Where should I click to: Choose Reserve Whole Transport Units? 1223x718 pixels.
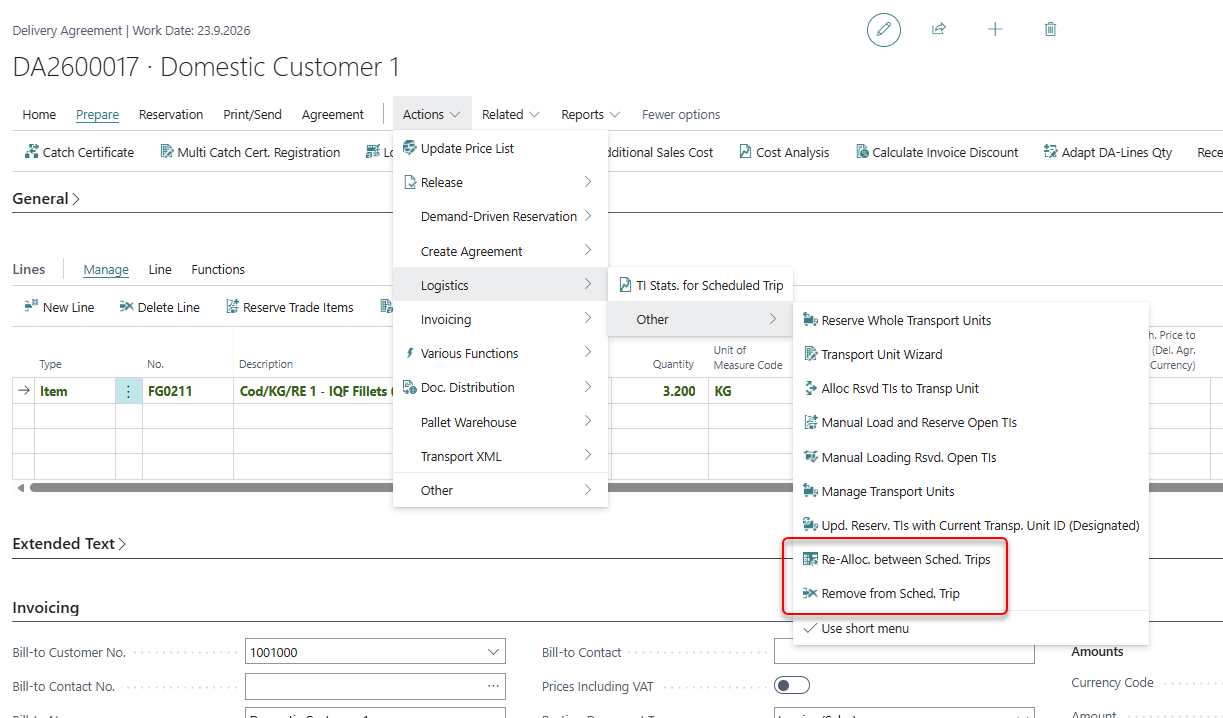coord(971,320)
